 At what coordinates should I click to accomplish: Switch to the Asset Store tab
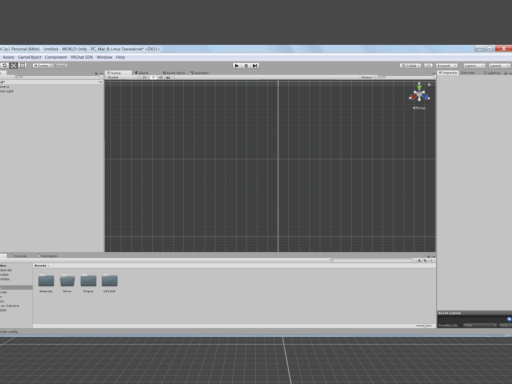tap(174, 73)
